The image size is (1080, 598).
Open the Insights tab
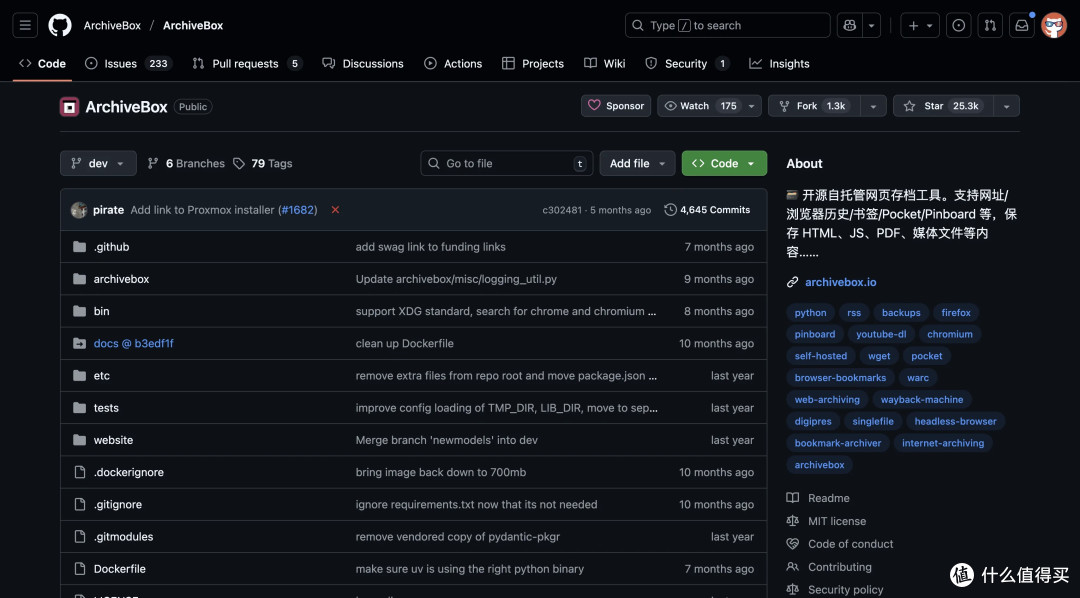[779, 63]
